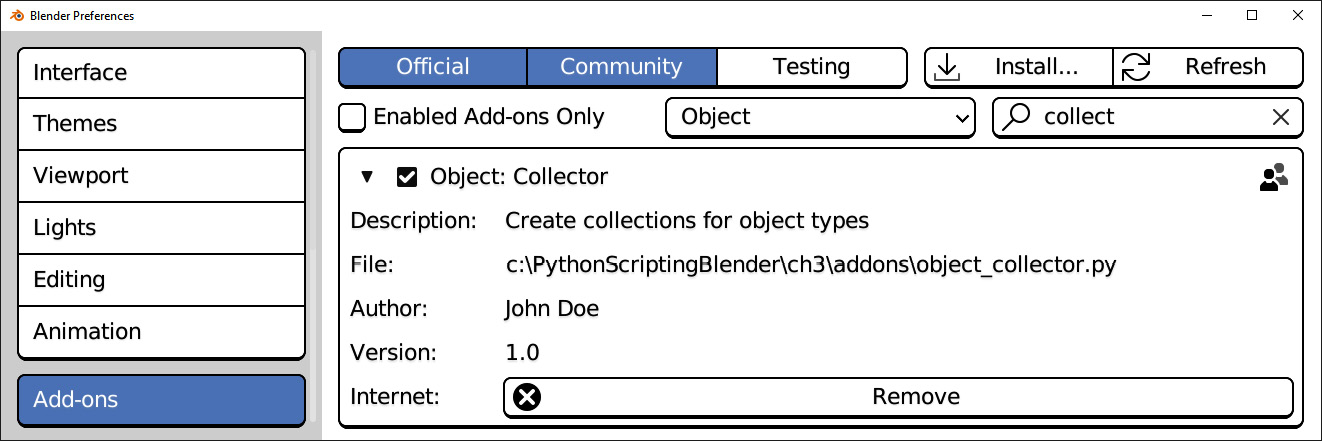Click the Remove add-on button
The image size is (1322, 441).
pos(898,397)
